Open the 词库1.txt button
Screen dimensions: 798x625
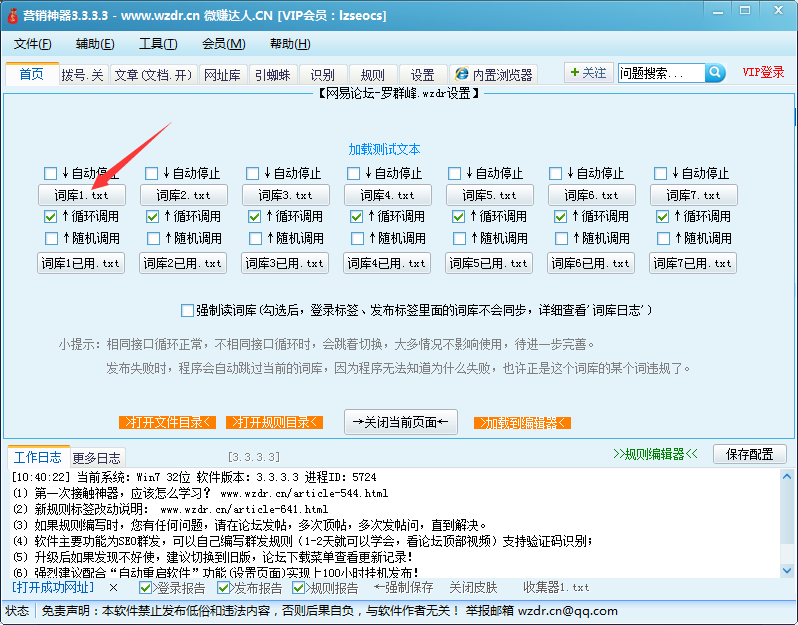[x=81, y=195]
